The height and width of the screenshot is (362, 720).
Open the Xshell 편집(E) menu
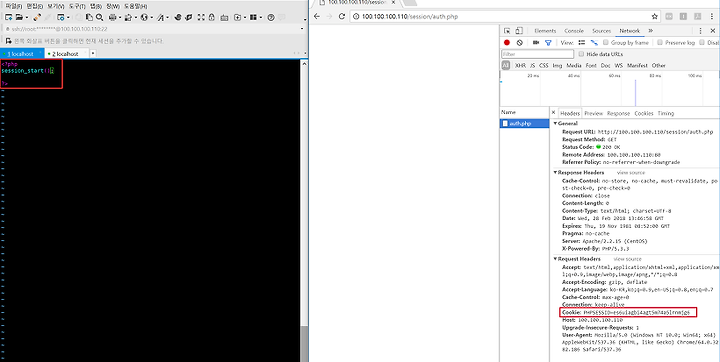coord(35,6)
